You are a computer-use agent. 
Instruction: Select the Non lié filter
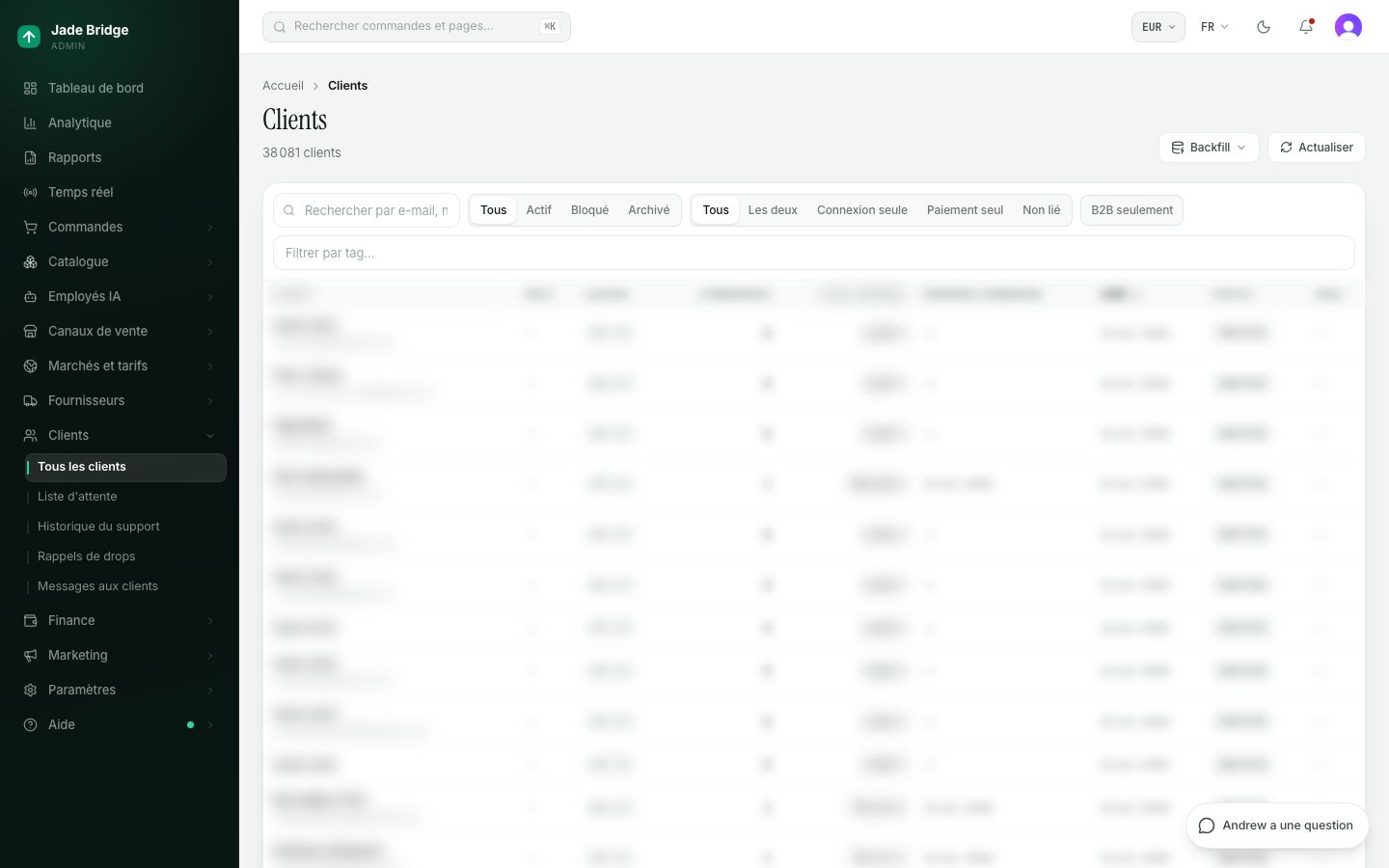tap(1041, 210)
